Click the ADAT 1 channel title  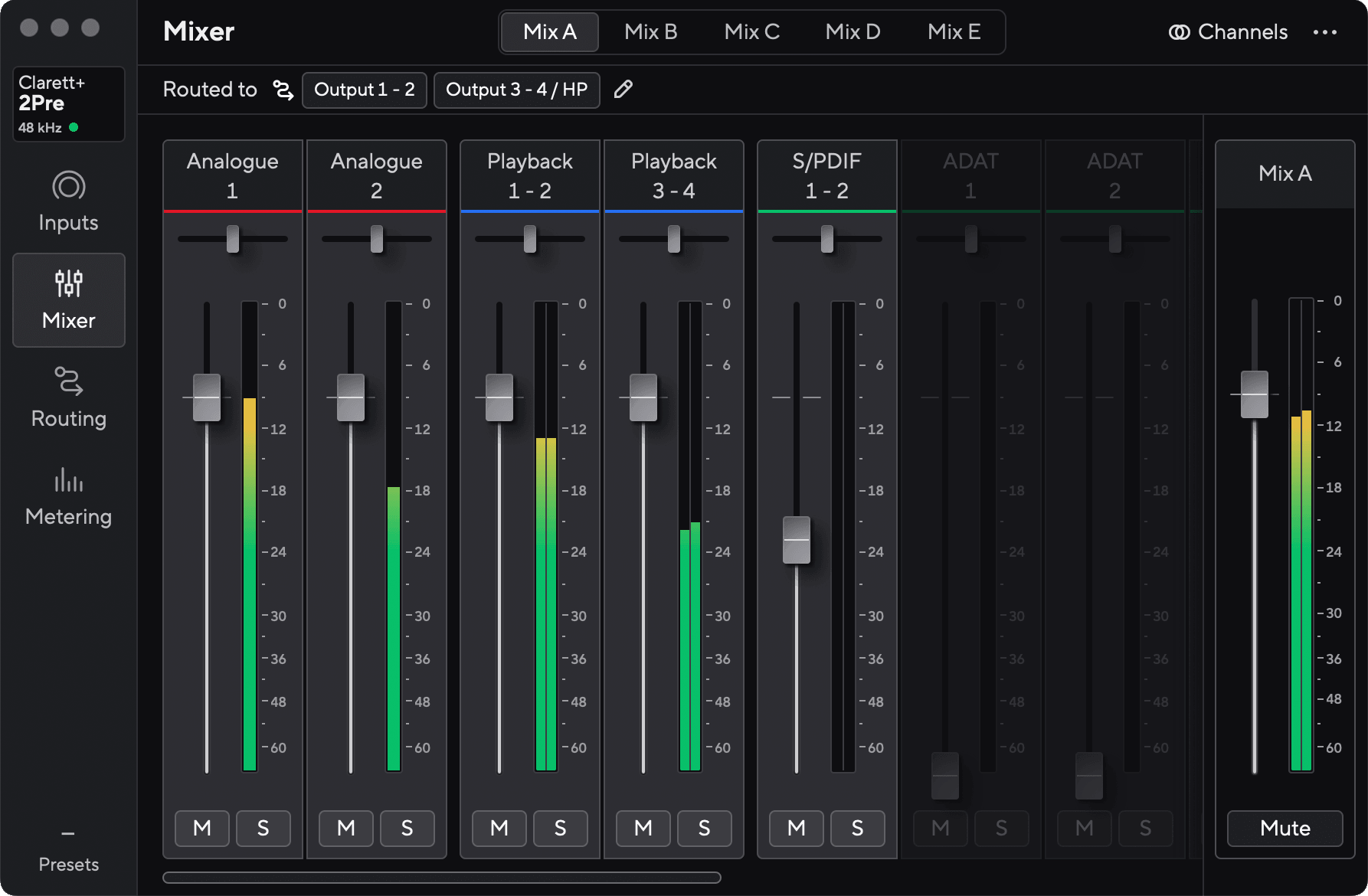click(x=971, y=175)
